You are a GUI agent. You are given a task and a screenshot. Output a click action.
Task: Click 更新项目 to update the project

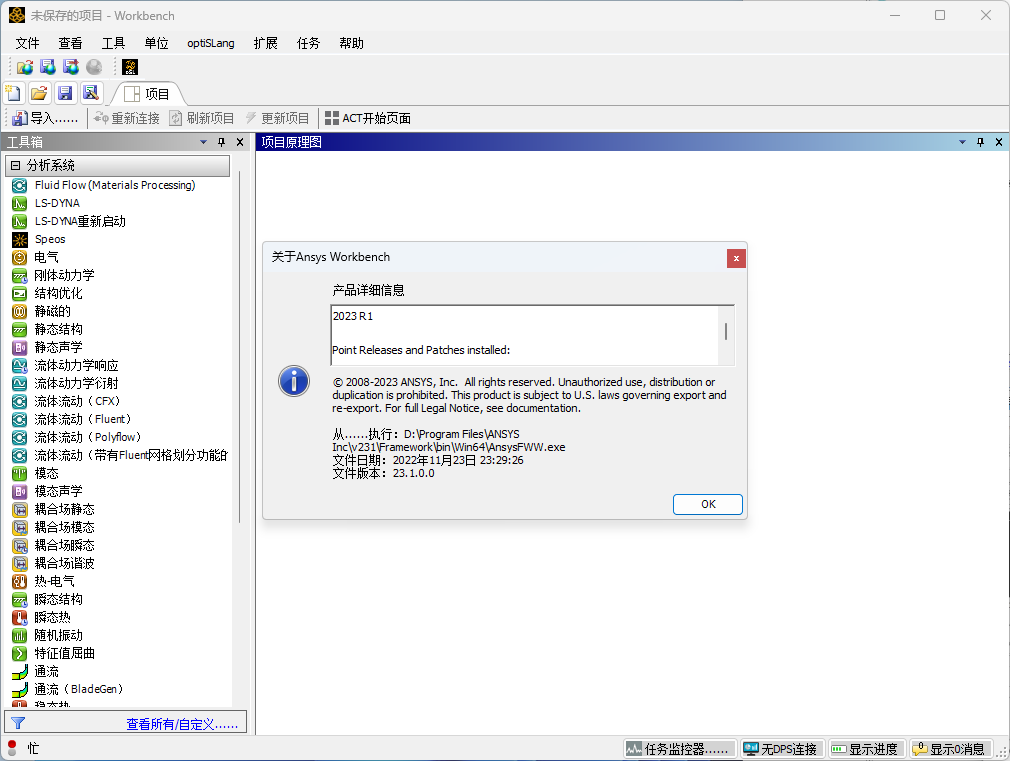[278, 119]
